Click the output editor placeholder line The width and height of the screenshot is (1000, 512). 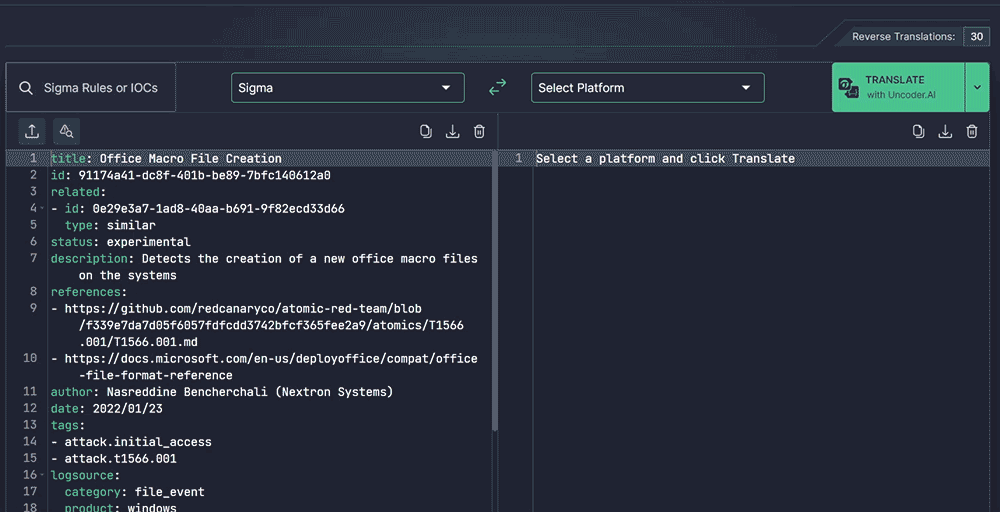pos(665,159)
